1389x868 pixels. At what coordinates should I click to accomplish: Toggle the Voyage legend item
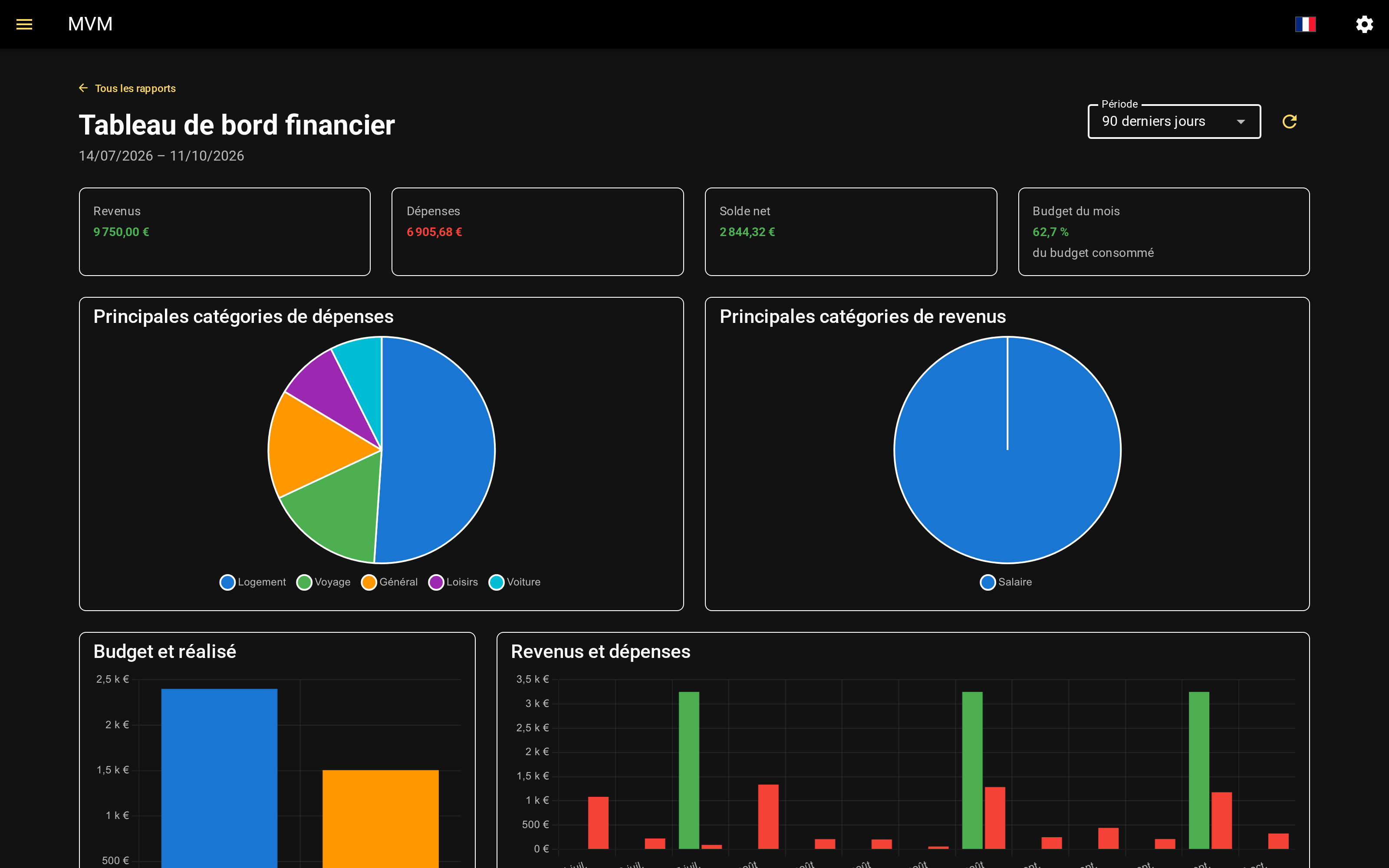coord(324,582)
